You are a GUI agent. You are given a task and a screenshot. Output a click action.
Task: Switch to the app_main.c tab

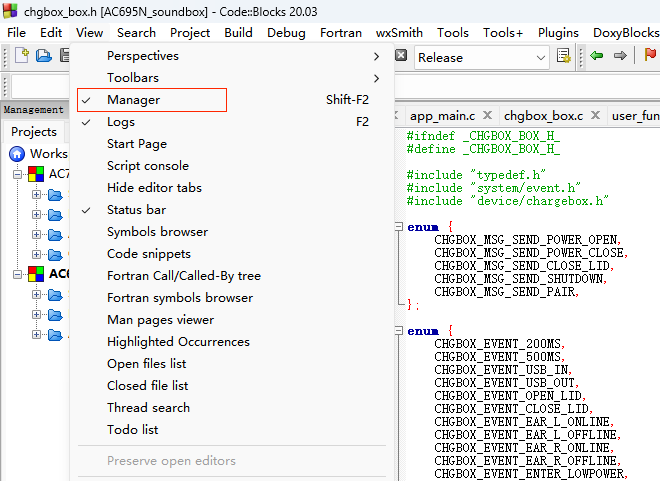click(442, 116)
